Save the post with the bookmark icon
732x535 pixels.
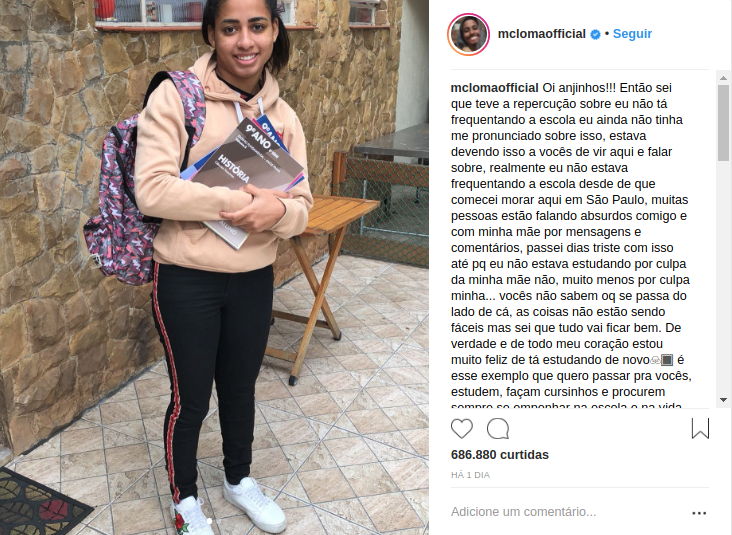click(x=700, y=428)
